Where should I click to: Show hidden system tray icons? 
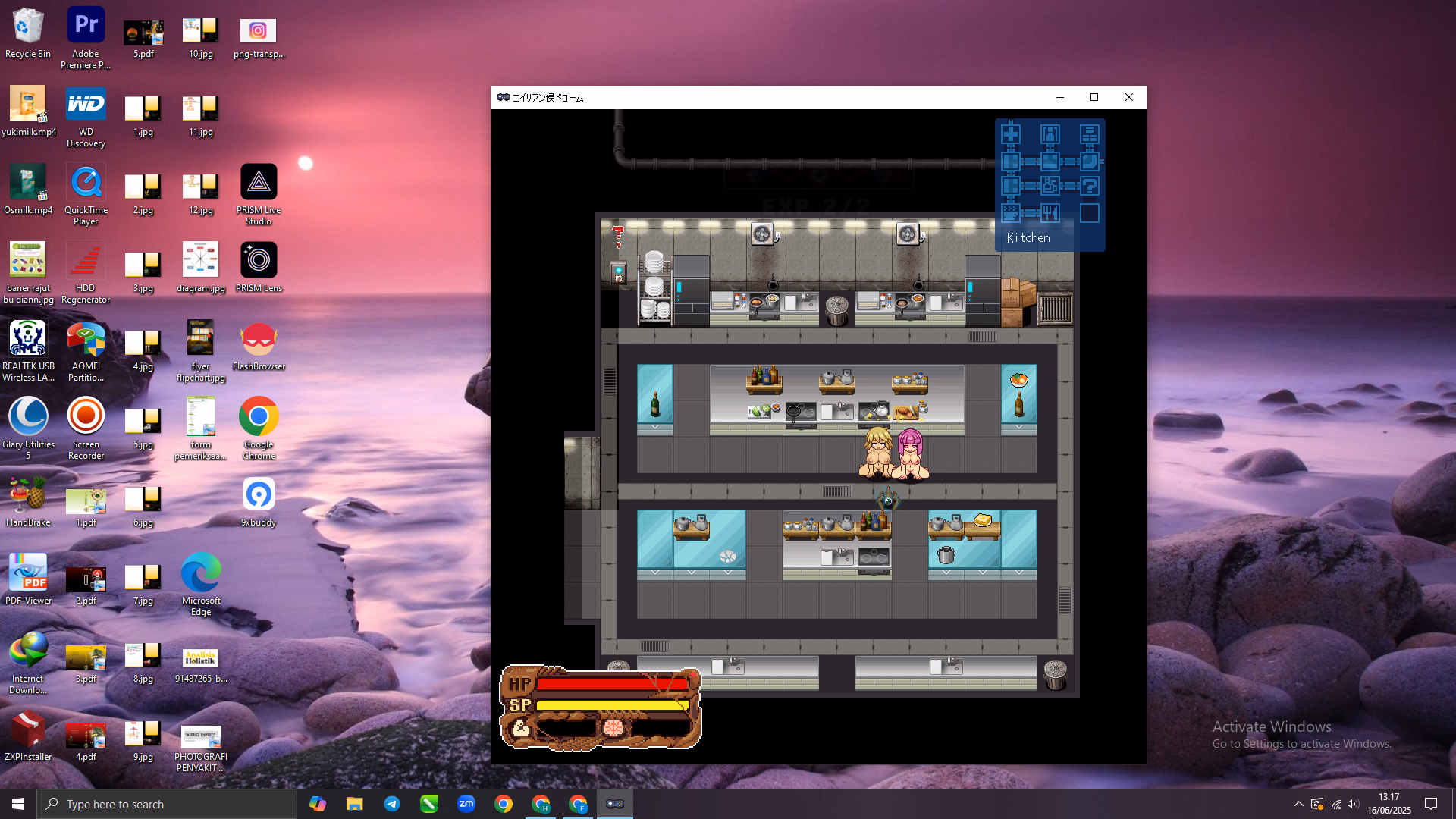[x=1298, y=804]
